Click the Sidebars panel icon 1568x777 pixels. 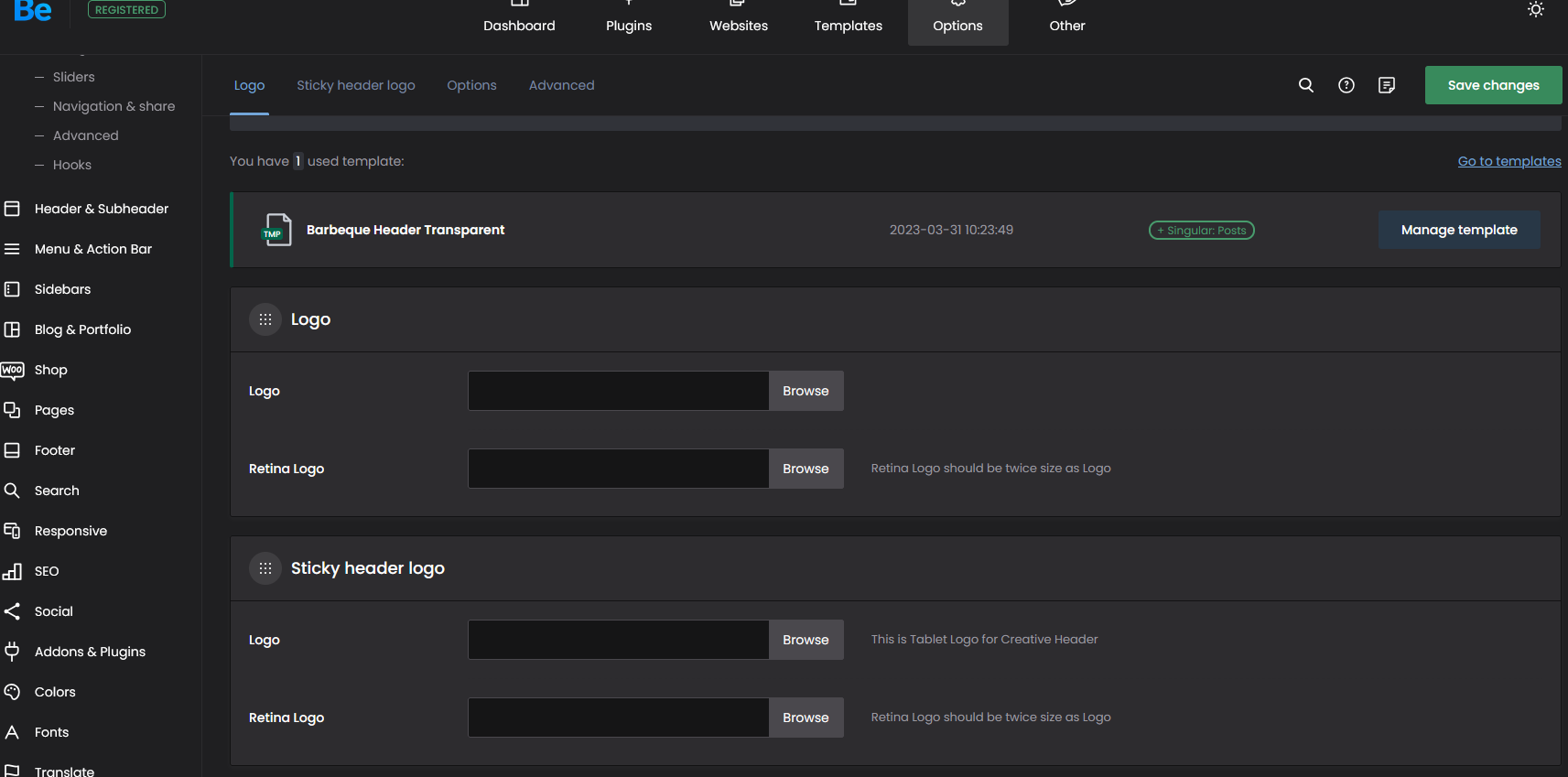(x=12, y=289)
